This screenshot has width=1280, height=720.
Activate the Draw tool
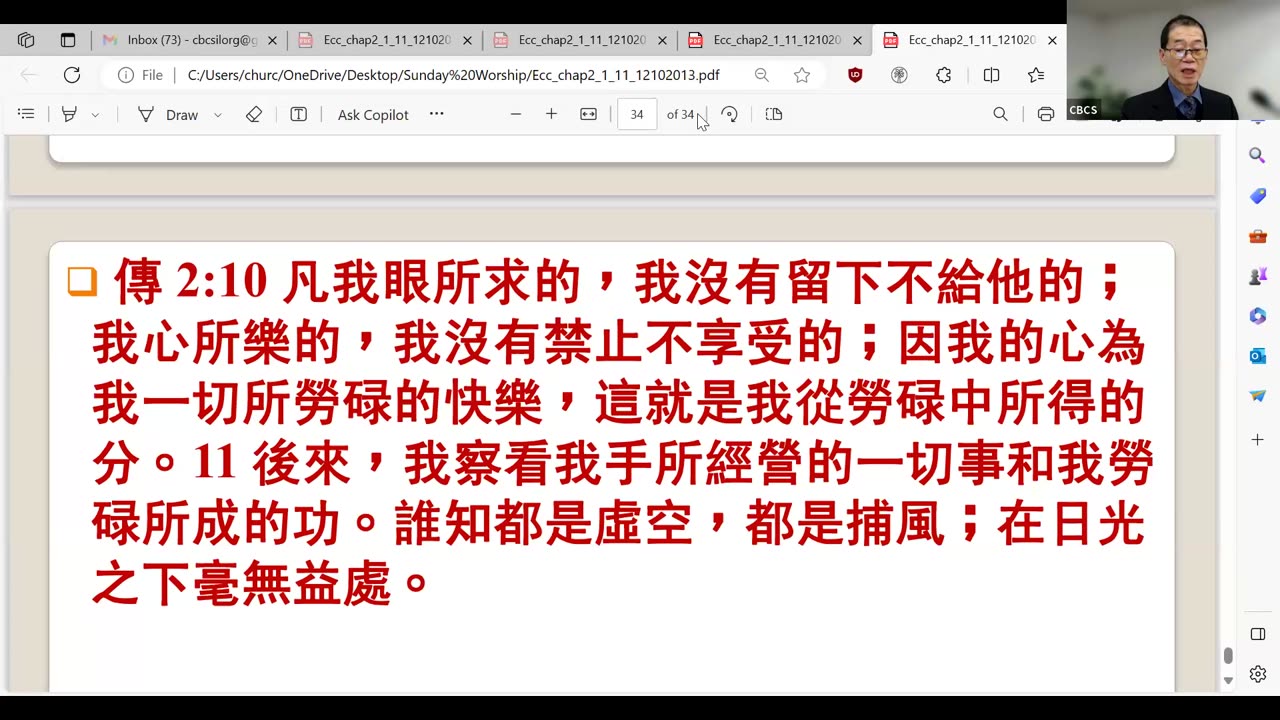click(x=168, y=115)
